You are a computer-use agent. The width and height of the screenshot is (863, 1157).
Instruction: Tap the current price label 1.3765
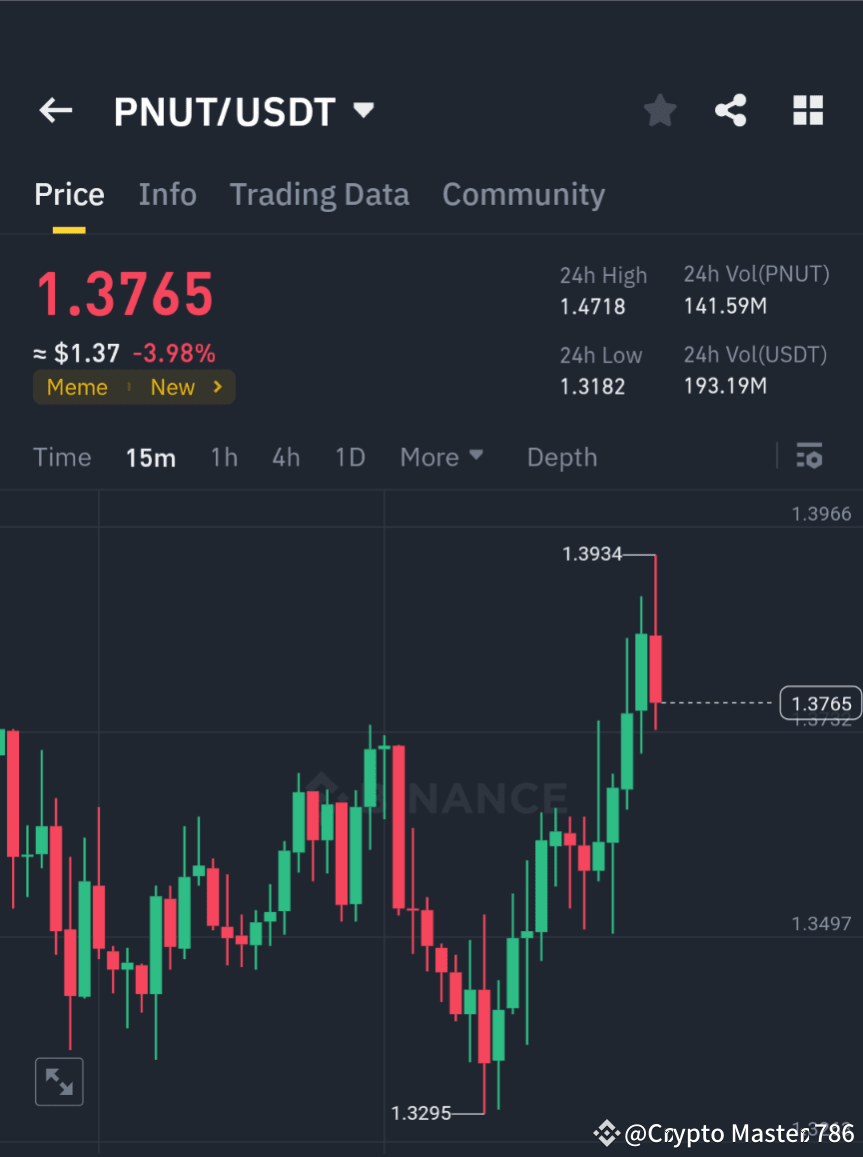tap(820, 703)
